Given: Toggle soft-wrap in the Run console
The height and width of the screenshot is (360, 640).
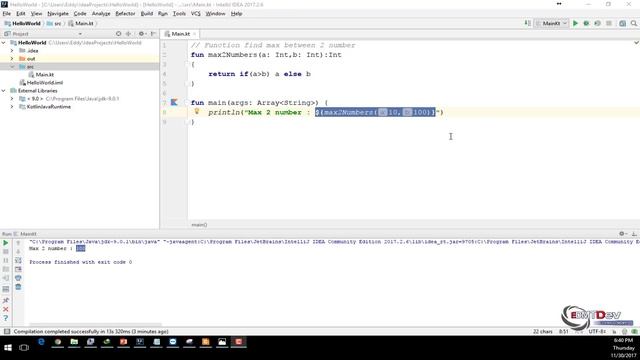Looking at the screenshot, I should tap(18, 260).
